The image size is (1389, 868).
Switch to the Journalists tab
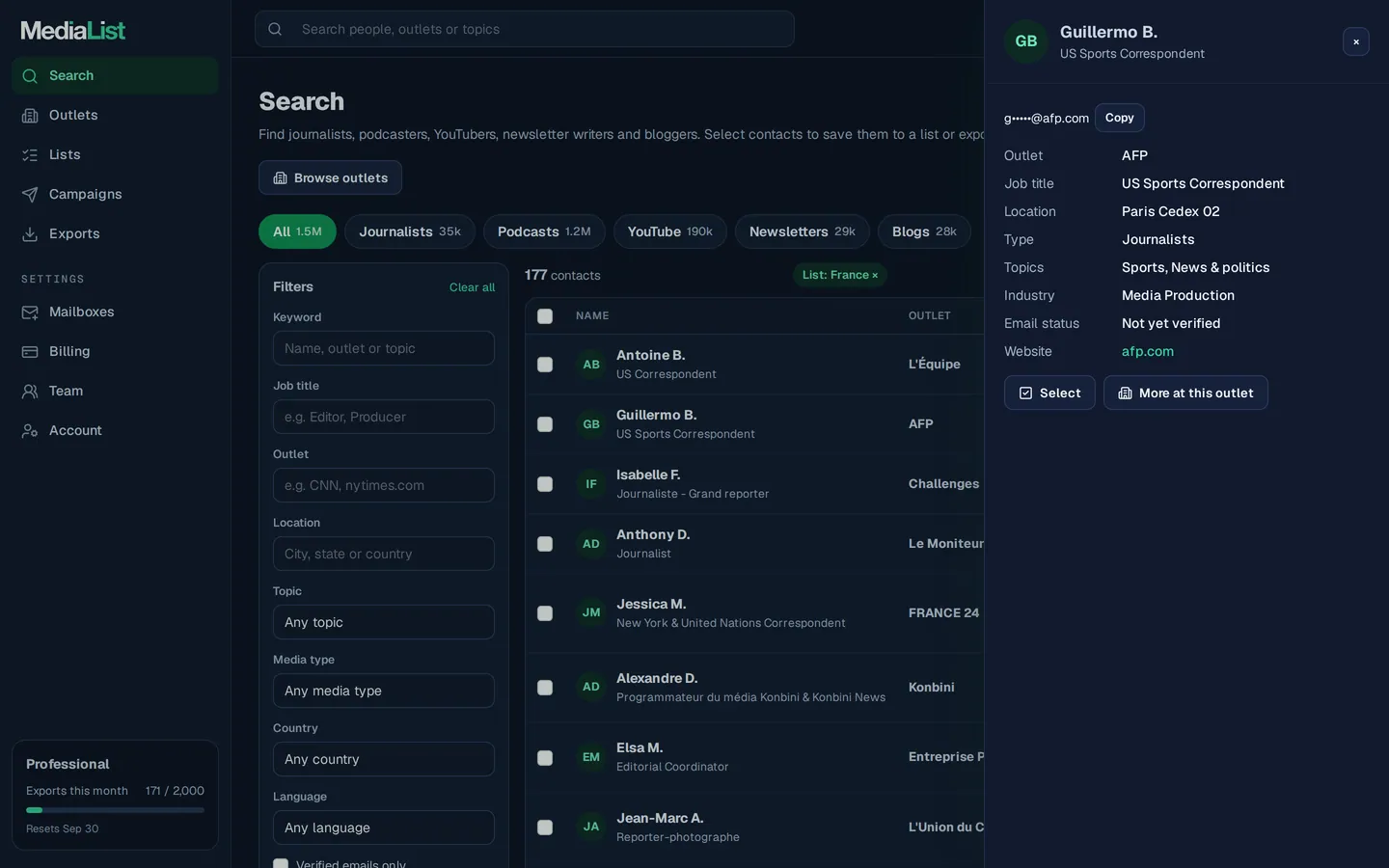(410, 231)
